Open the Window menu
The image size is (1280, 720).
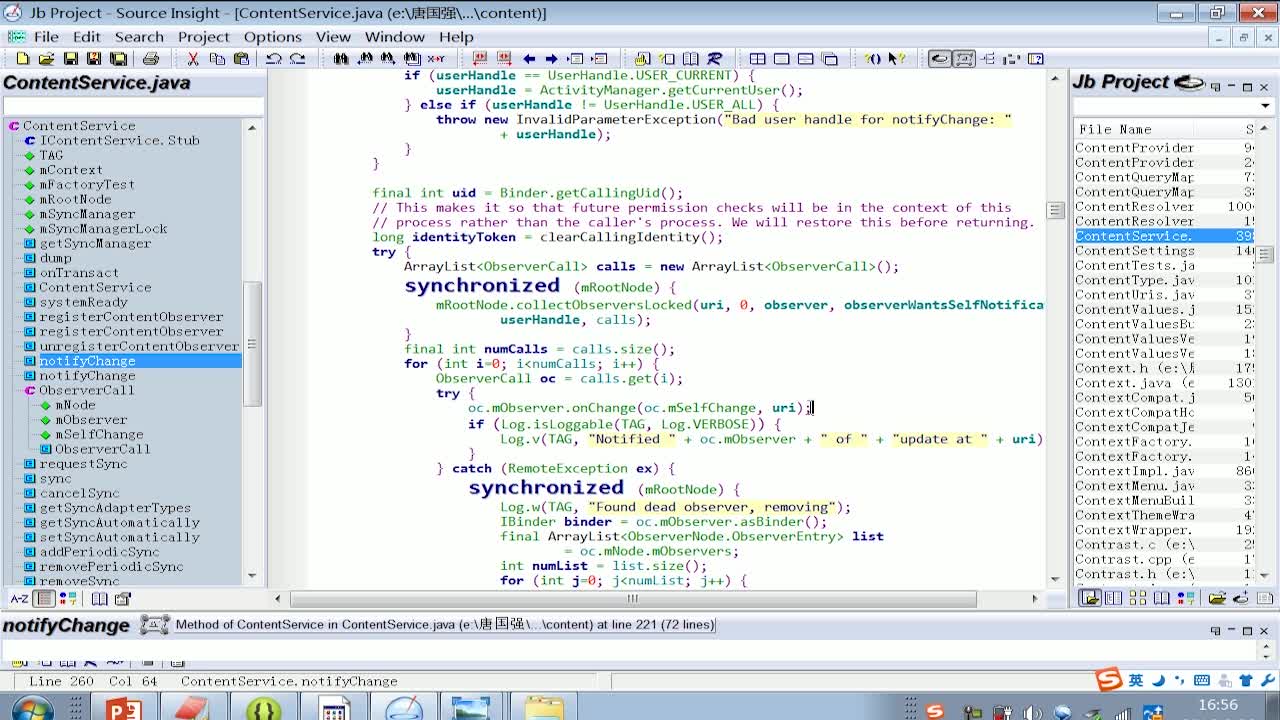[x=394, y=37]
